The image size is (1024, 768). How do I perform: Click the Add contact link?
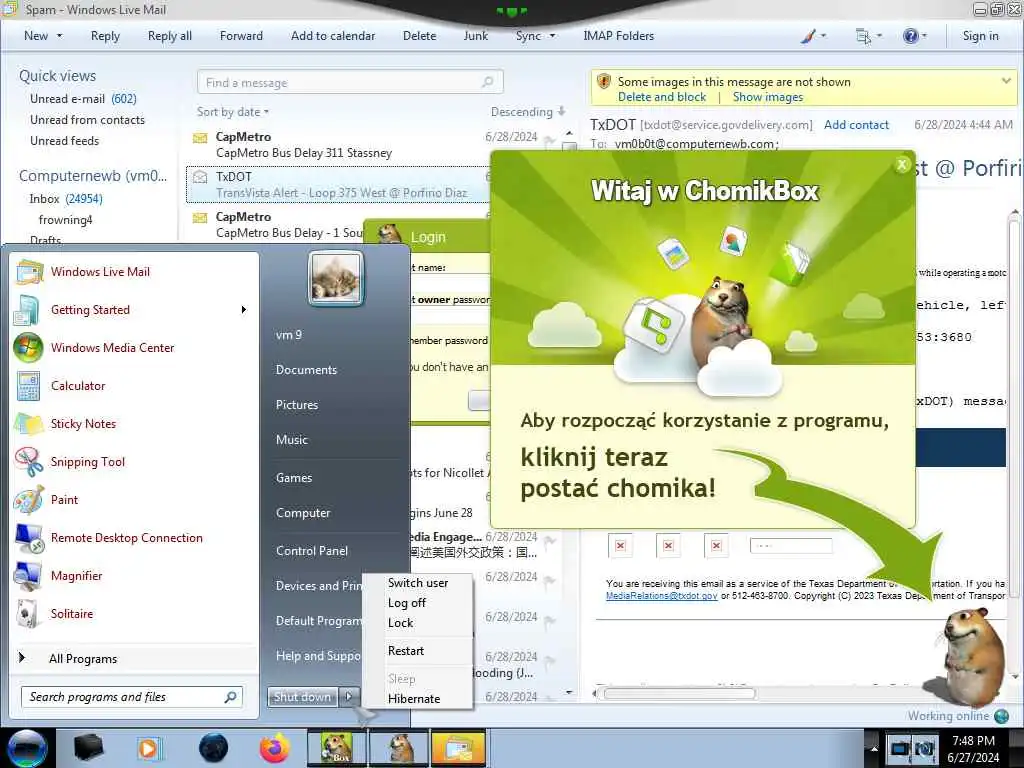point(856,125)
